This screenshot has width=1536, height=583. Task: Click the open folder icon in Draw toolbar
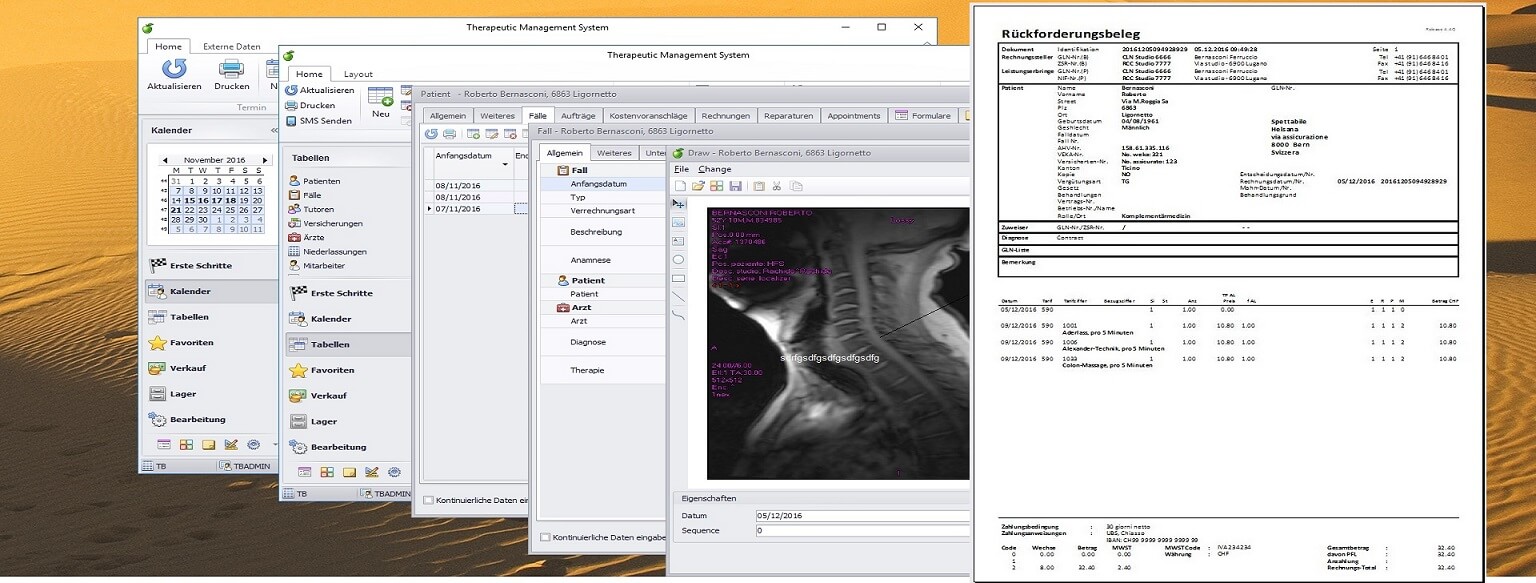(x=698, y=186)
